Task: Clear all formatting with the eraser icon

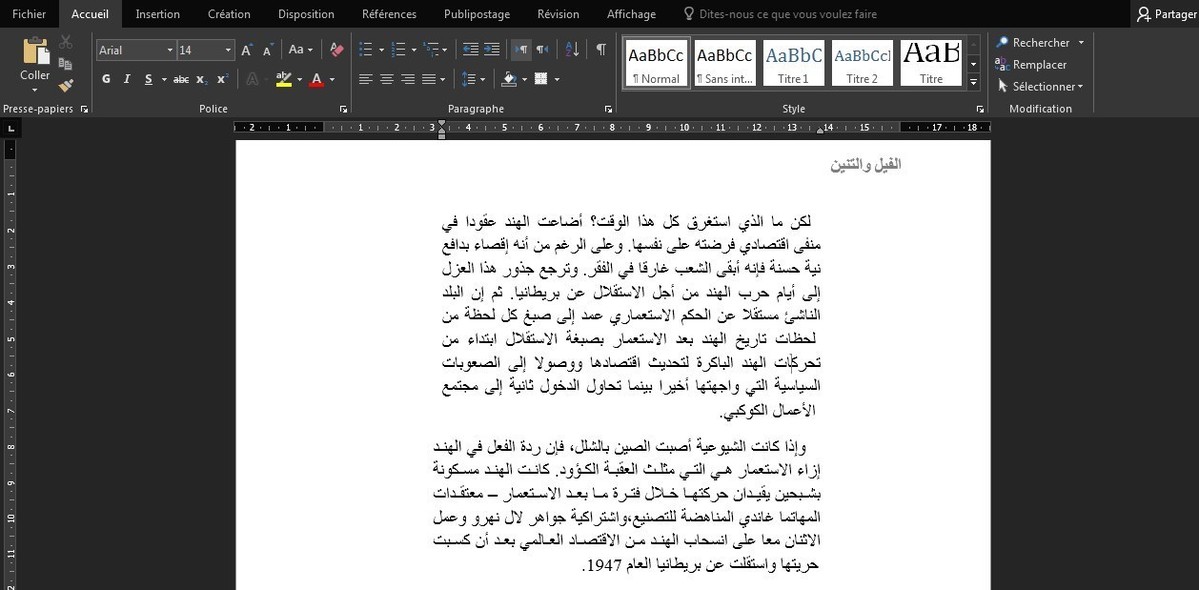Action: 336,50
